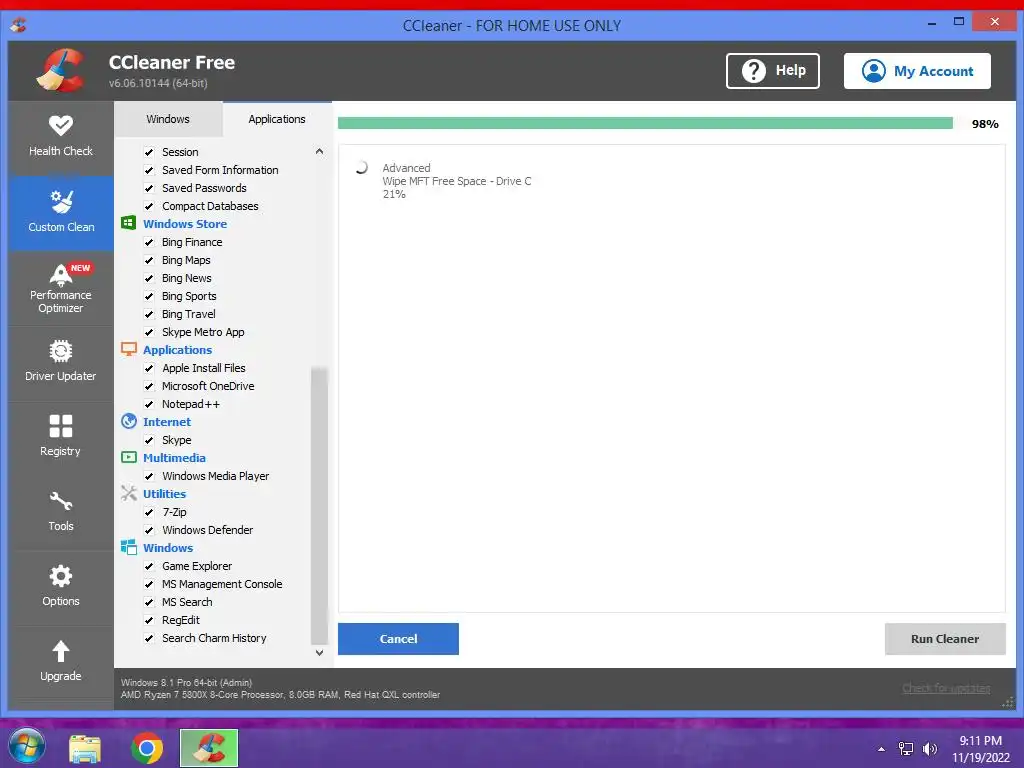Open the Help button

[773, 71]
